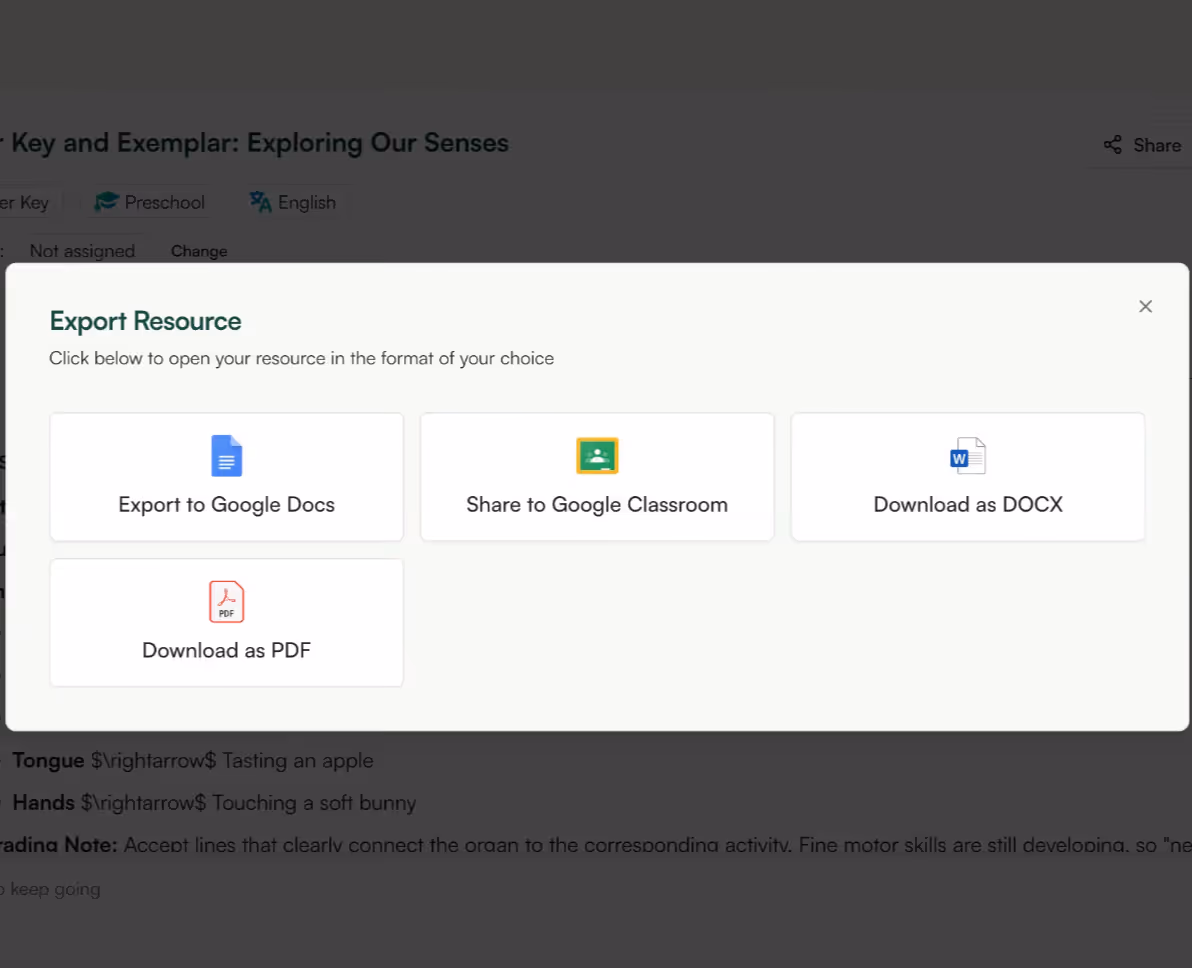Viewport: 1192px width, 968px height.
Task: Click the PDF file icon
Action: 227,601
